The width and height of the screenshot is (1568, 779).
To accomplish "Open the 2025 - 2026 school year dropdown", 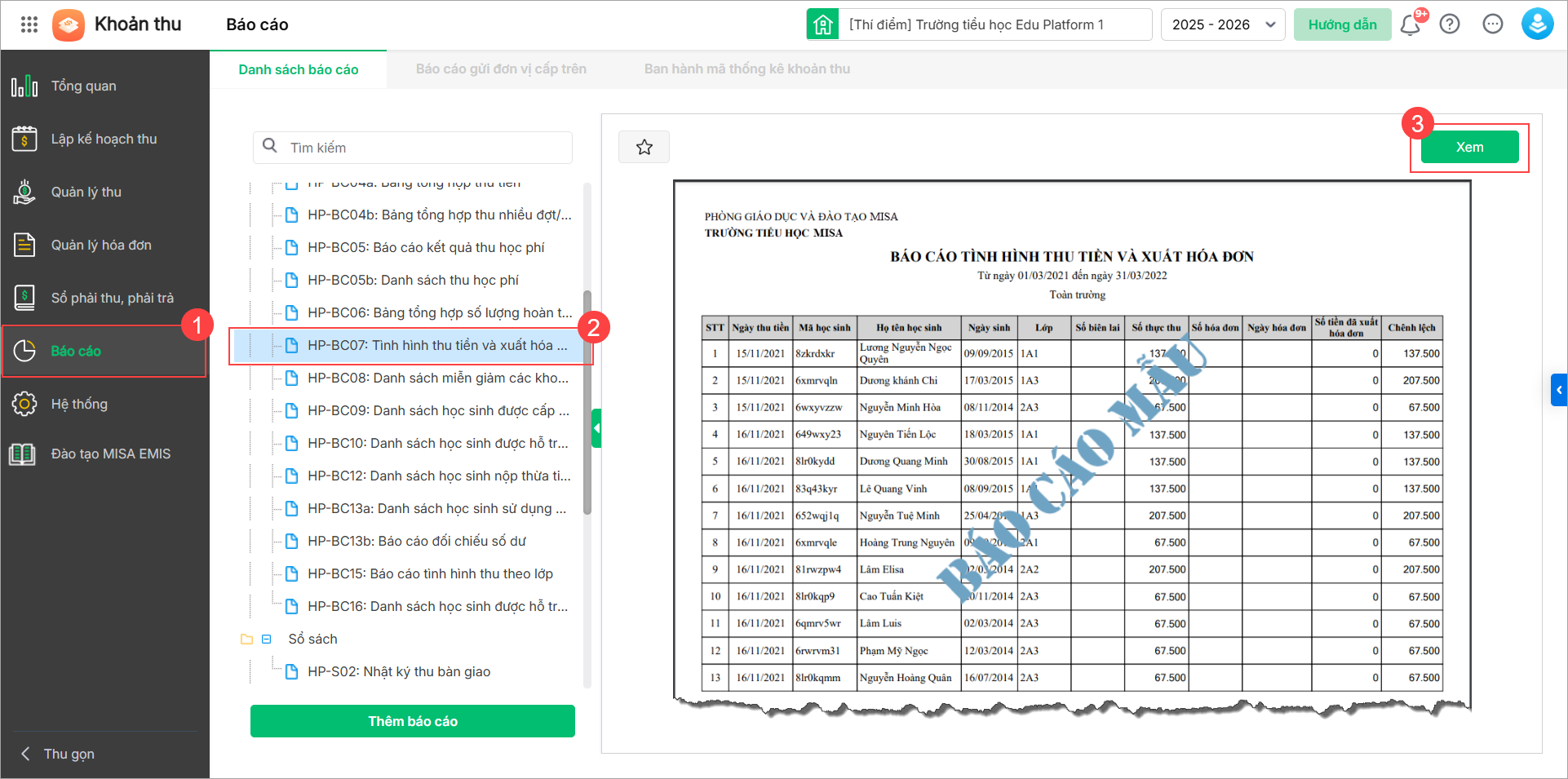I will (1223, 24).
